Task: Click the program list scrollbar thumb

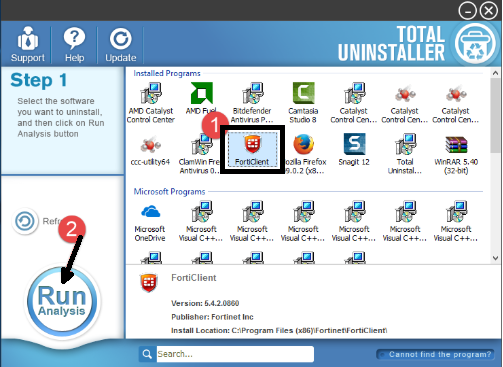Action: tap(495, 116)
